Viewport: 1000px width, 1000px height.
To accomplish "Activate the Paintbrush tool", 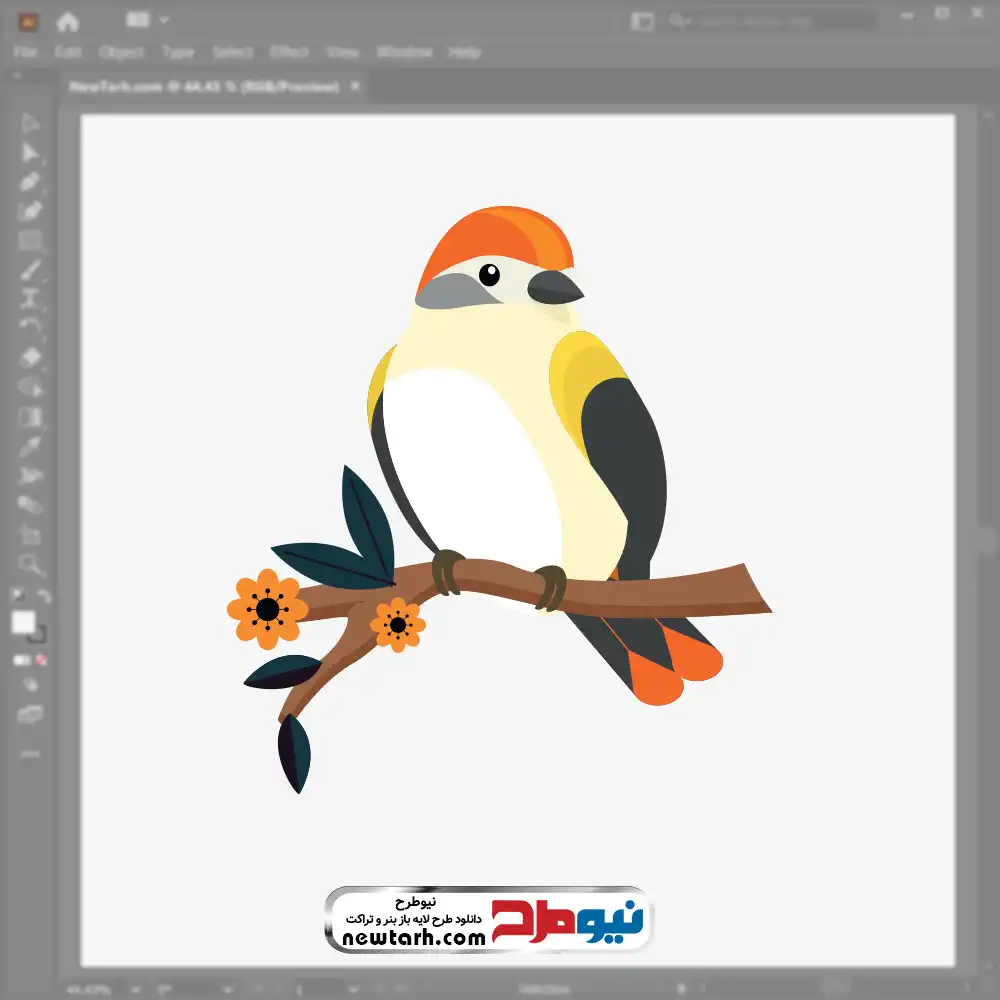I will pyautogui.click(x=30, y=269).
